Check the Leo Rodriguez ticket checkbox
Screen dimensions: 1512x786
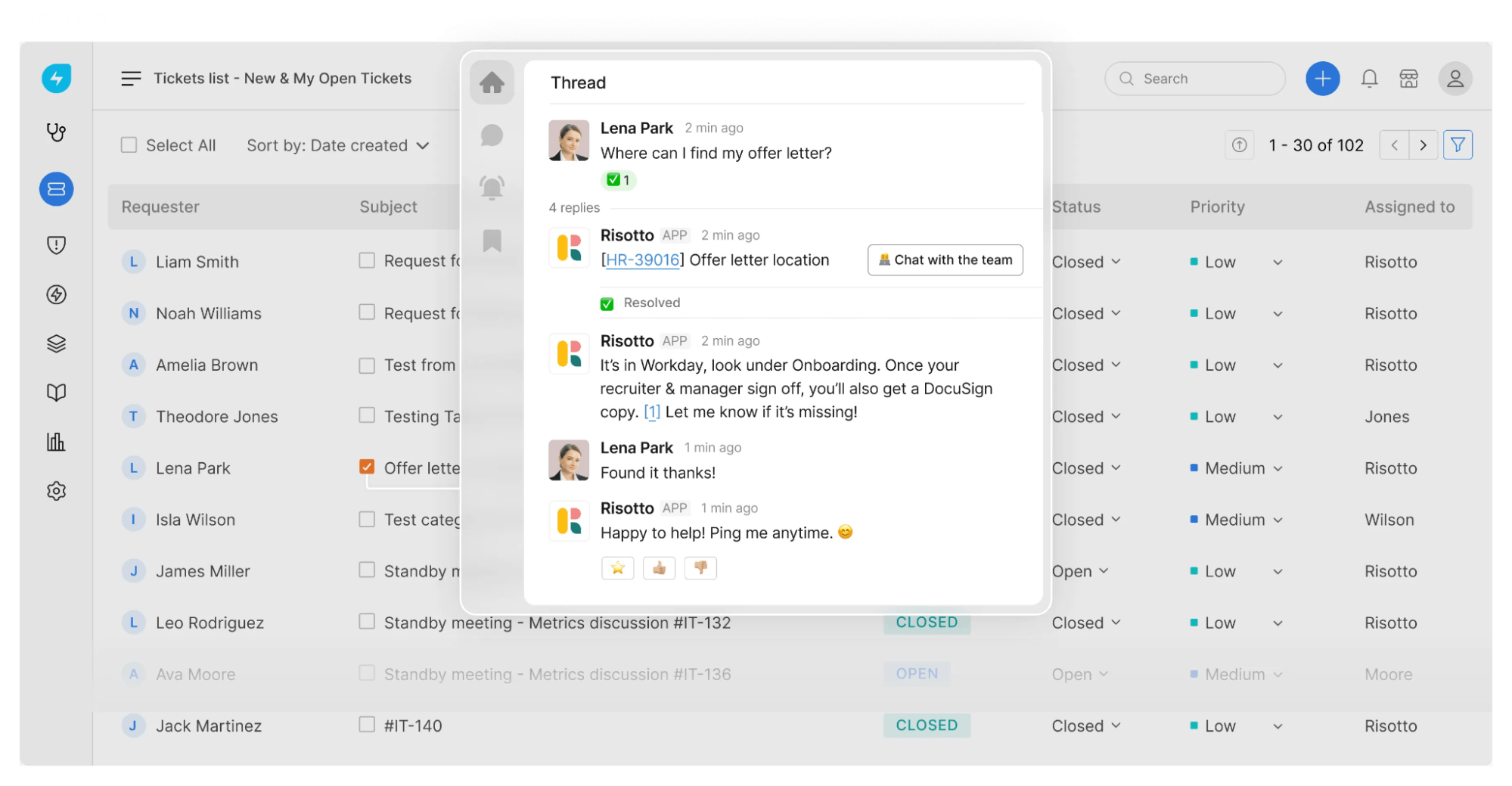(x=367, y=621)
